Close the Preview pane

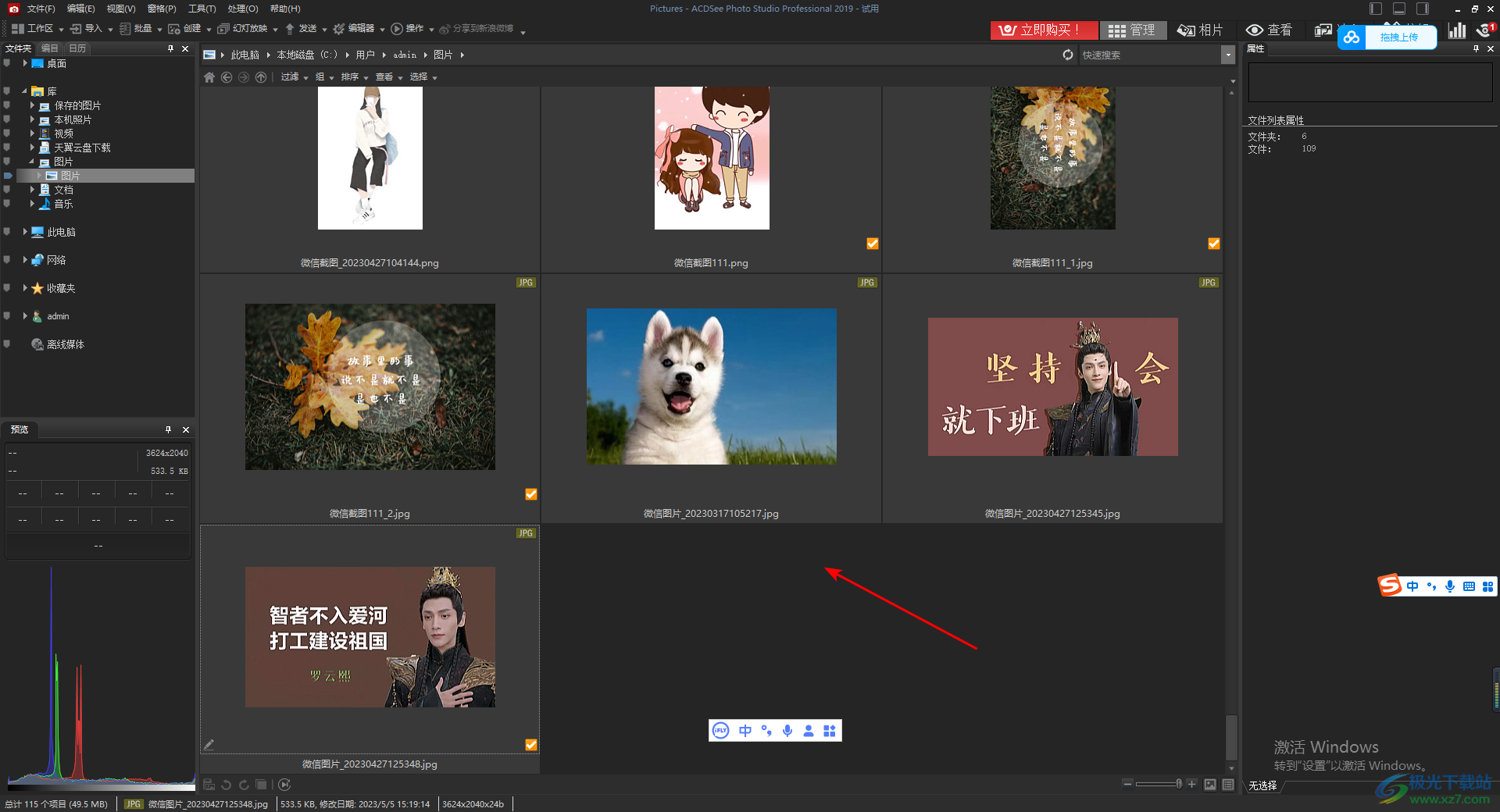186,429
